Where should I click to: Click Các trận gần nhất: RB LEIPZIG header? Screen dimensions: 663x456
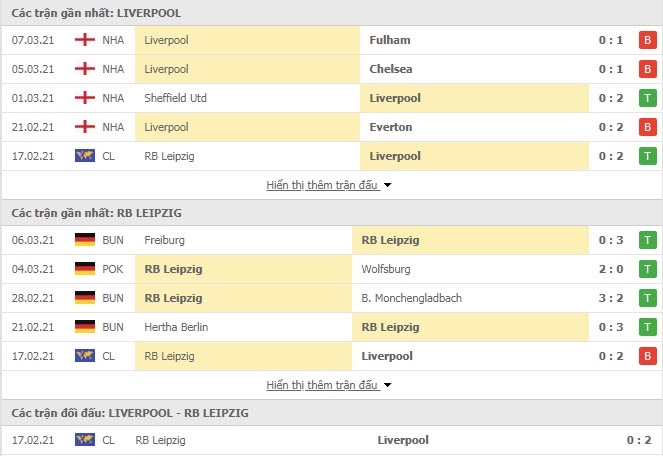(96, 213)
